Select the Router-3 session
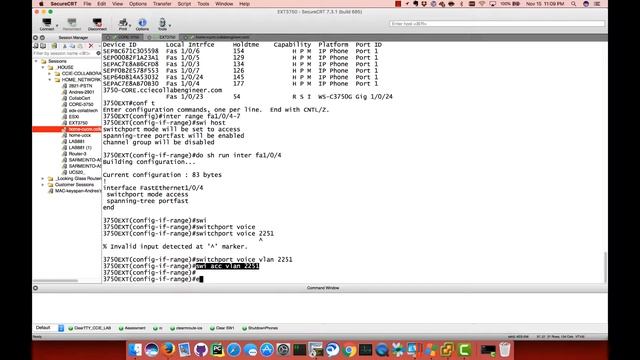The image size is (640, 360). (x=77, y=153)
